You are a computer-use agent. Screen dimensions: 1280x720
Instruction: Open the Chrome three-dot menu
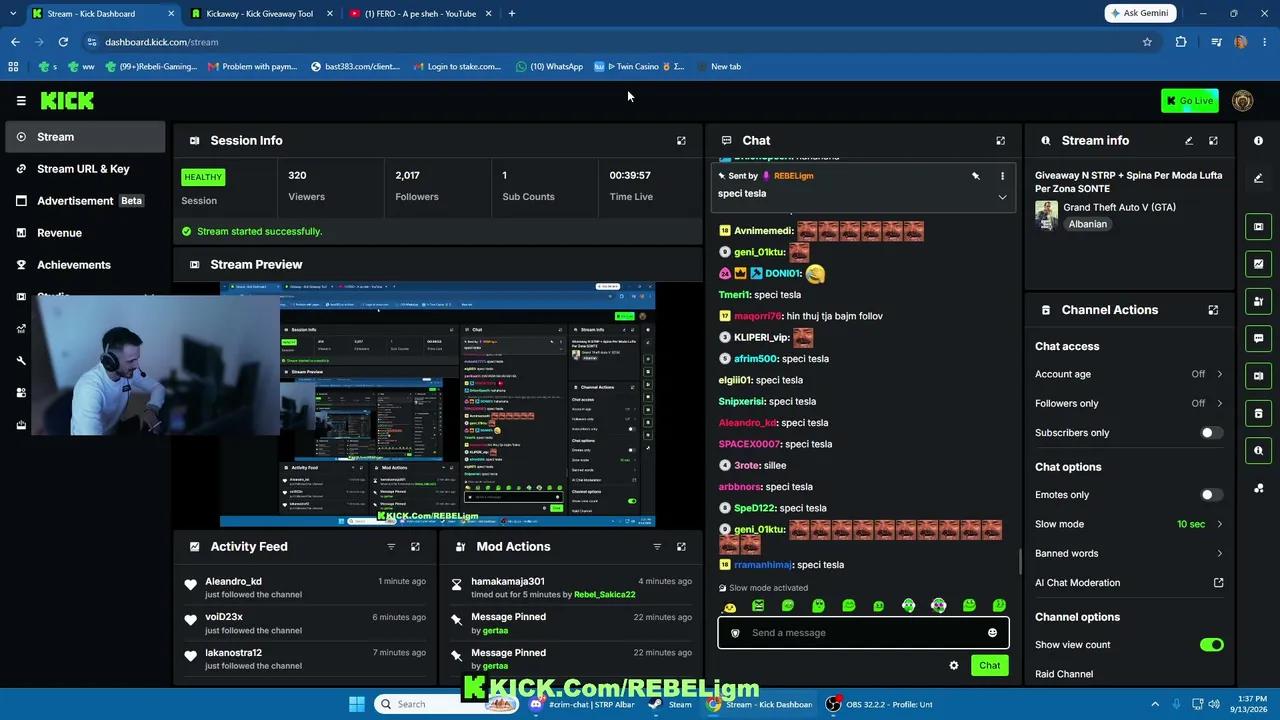(x=1265, y=42)
